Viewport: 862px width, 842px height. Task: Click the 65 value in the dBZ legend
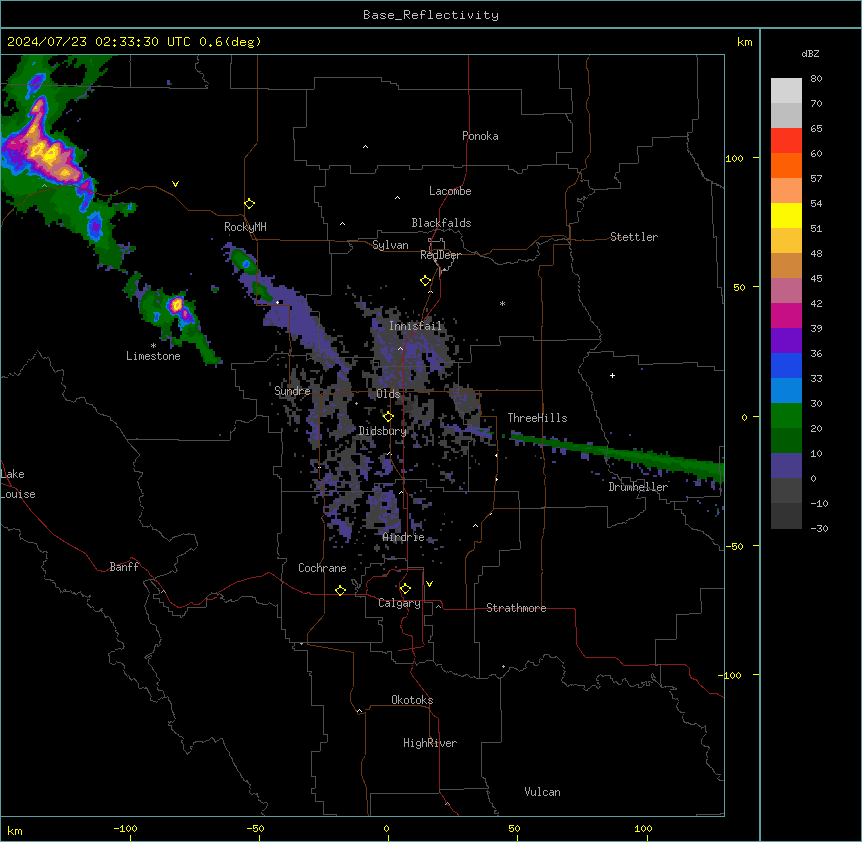point(816,128)
